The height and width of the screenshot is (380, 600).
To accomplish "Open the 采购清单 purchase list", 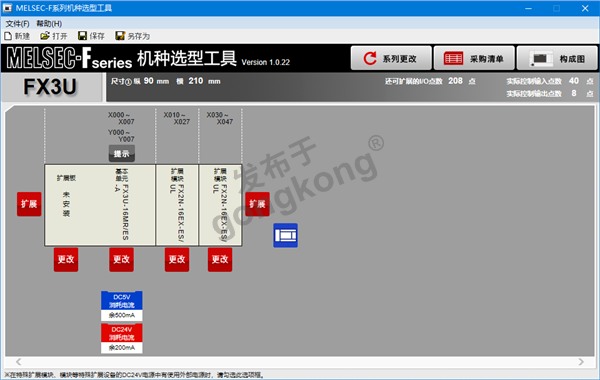I will [474, 58].
